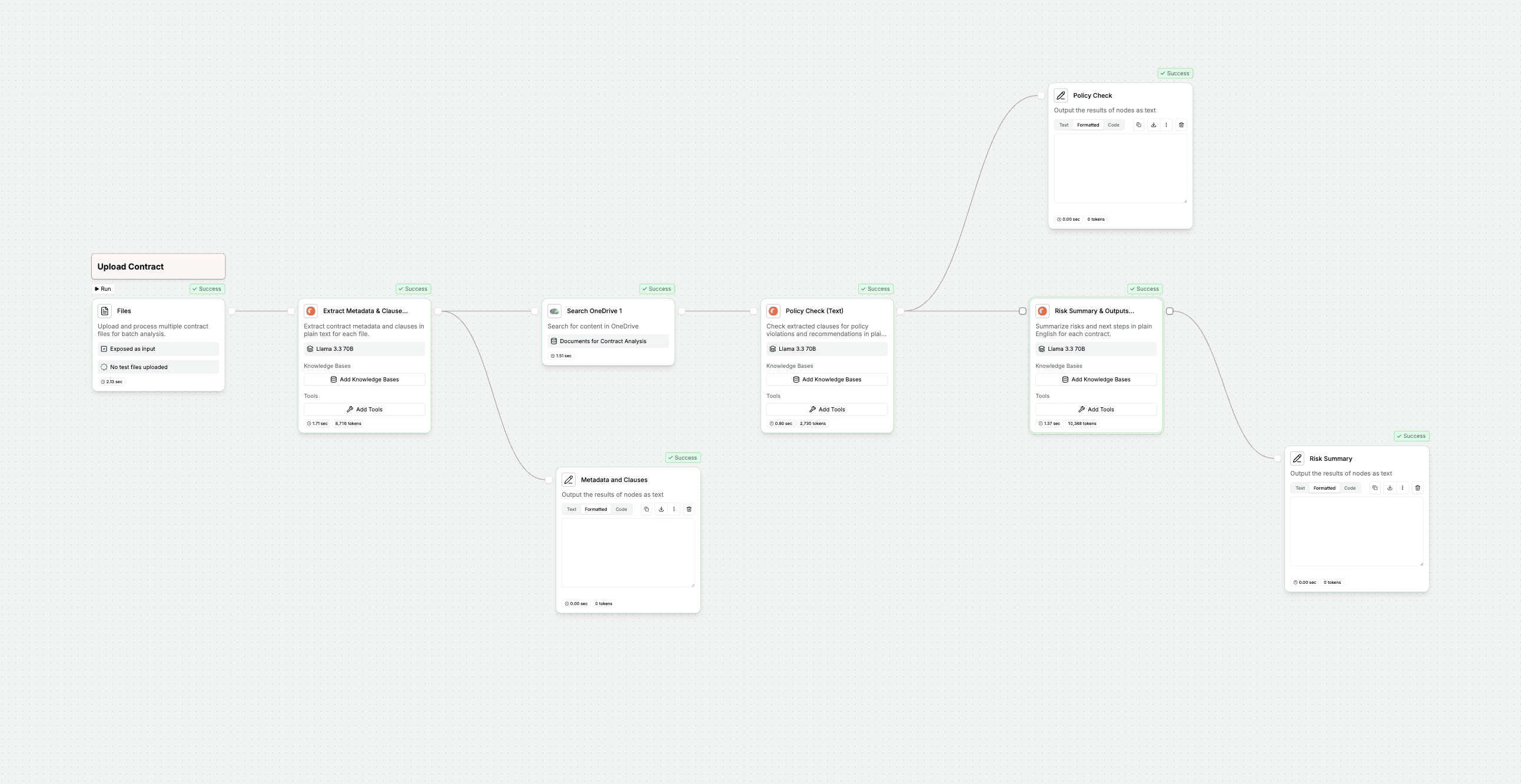Click the Files node document icon
Image resolution: width=1521 pixels, height=784 pixels.
click(x=105, y=311)
